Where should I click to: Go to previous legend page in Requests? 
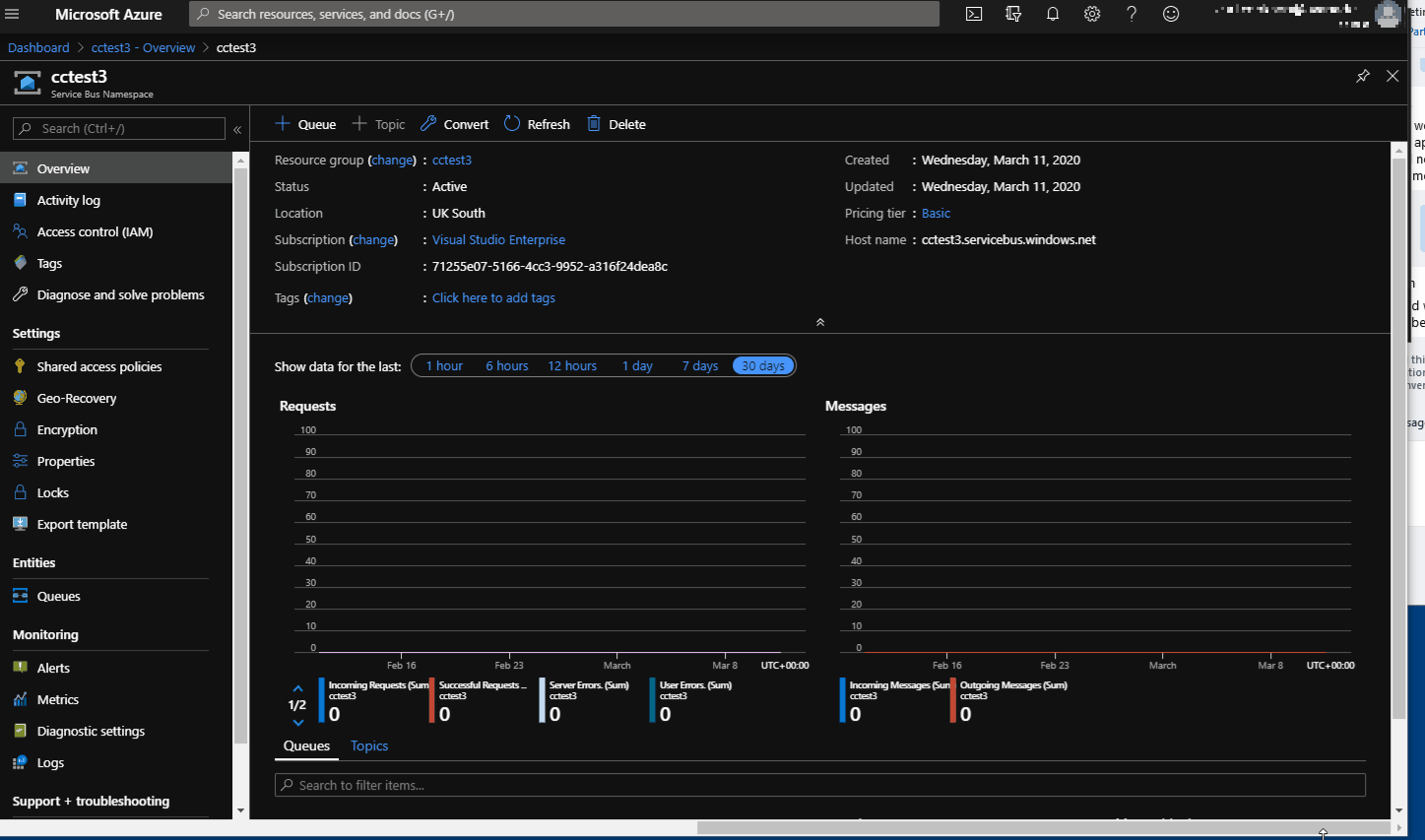point(298,688)
